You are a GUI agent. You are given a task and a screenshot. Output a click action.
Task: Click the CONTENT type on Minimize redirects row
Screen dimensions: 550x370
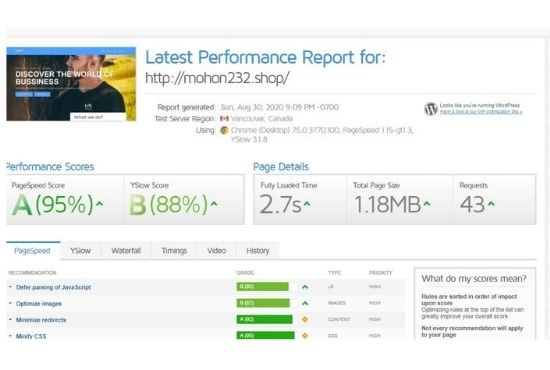pyautogui.click(x=339, y=319)
